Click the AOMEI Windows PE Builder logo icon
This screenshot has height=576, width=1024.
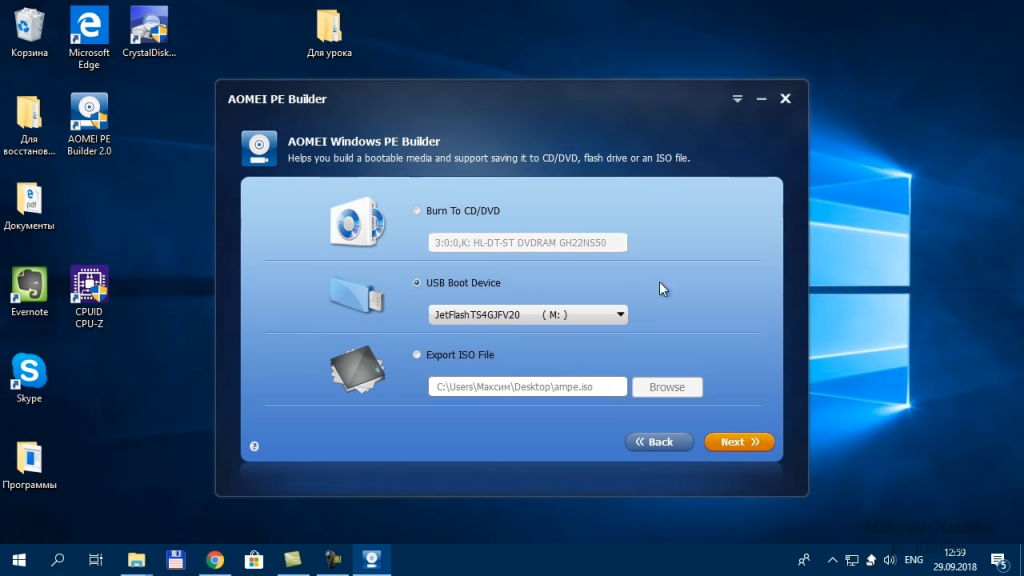point(259,148)
